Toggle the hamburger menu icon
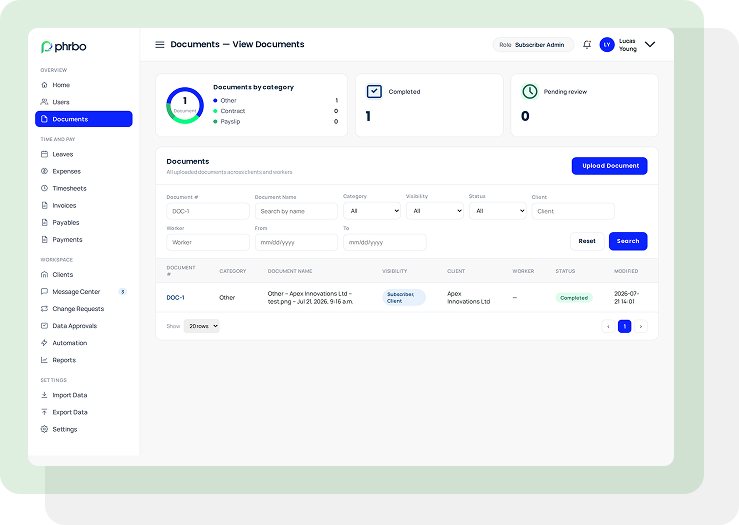 point(160,44)
